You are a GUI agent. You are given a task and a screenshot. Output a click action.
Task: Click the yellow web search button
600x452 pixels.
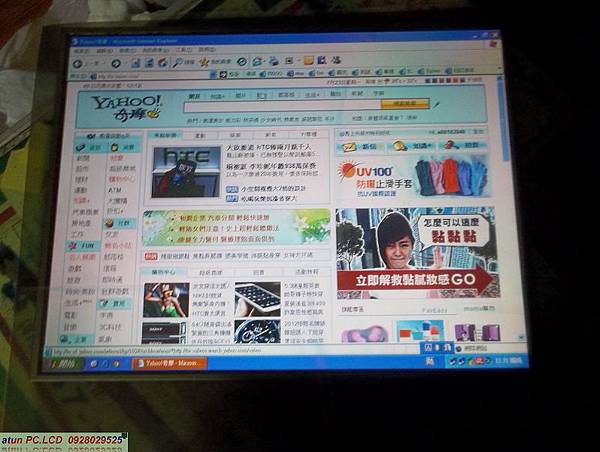[x=406, y=104]
